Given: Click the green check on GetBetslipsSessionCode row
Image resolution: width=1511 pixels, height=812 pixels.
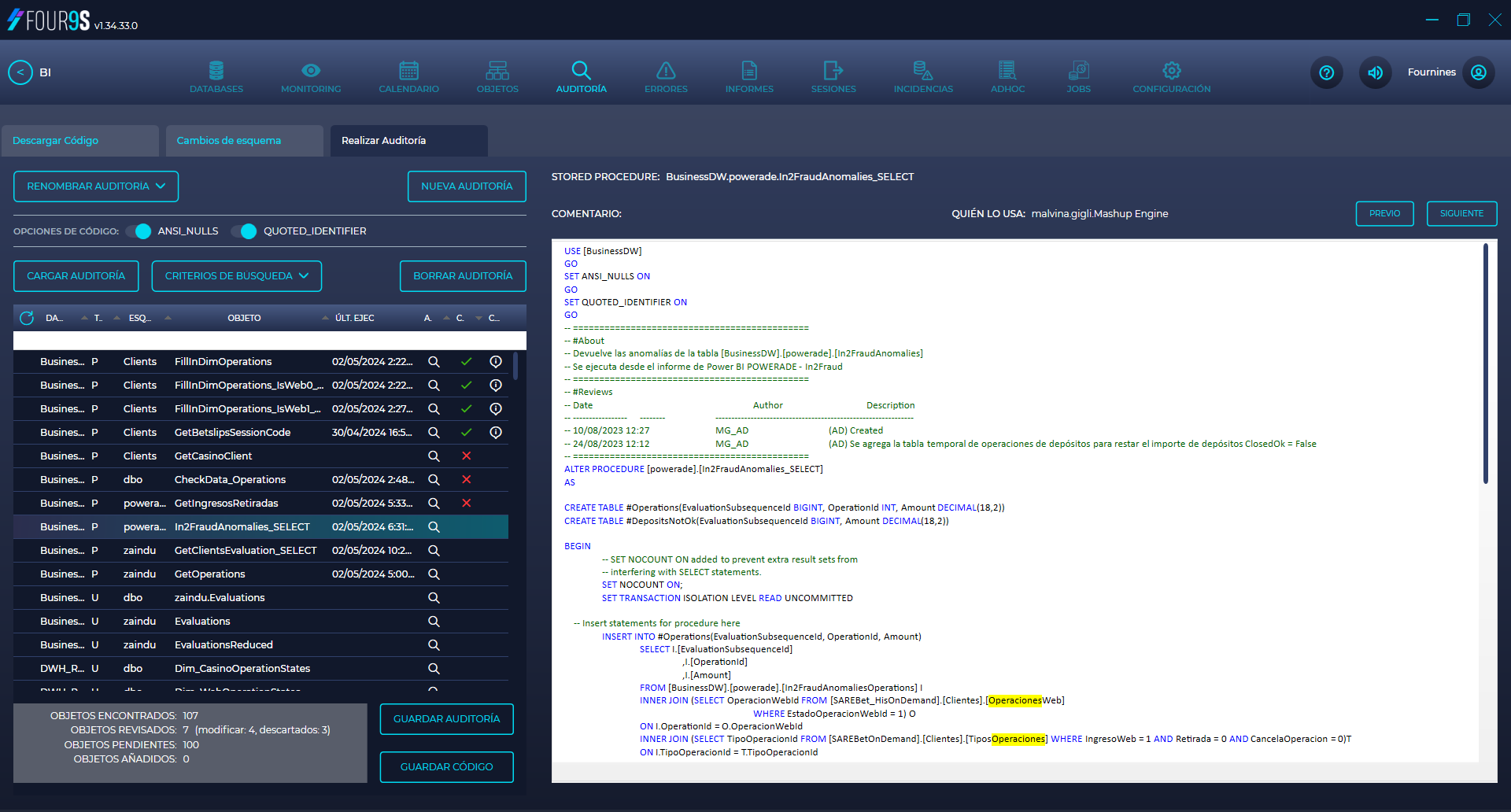Looking at the screenshot, I should point(466,432).
